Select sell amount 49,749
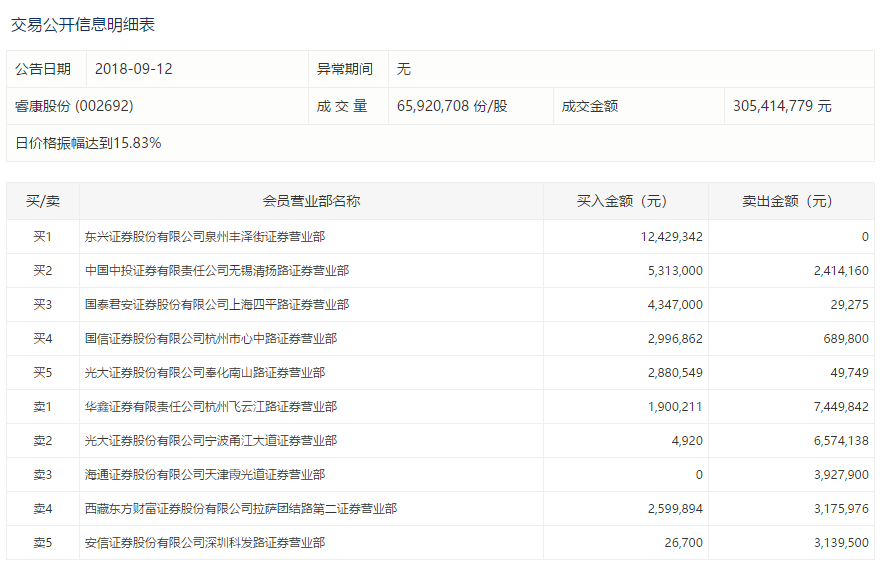This screenshot has height=570, width=889. tap(849, 373)
